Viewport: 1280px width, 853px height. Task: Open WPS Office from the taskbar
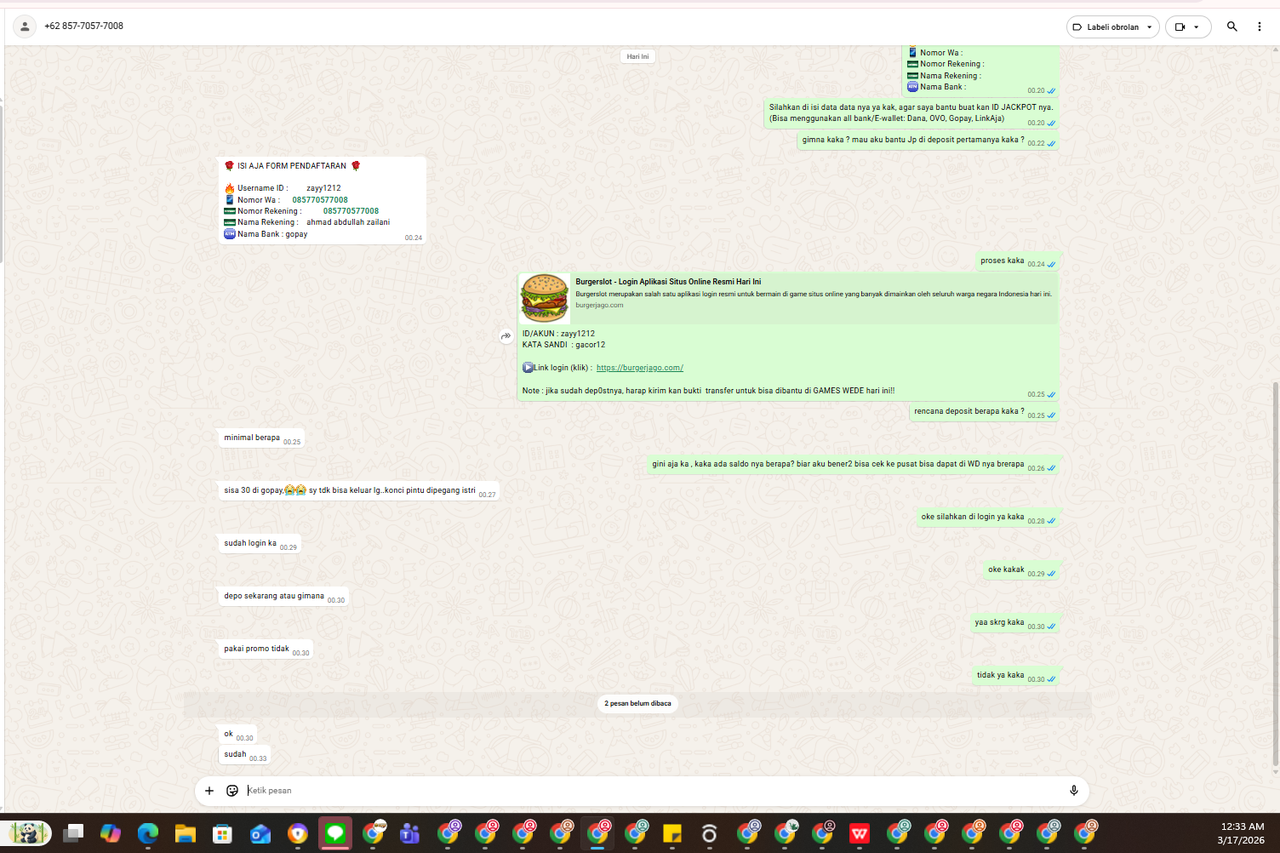[x=859, y=833]
